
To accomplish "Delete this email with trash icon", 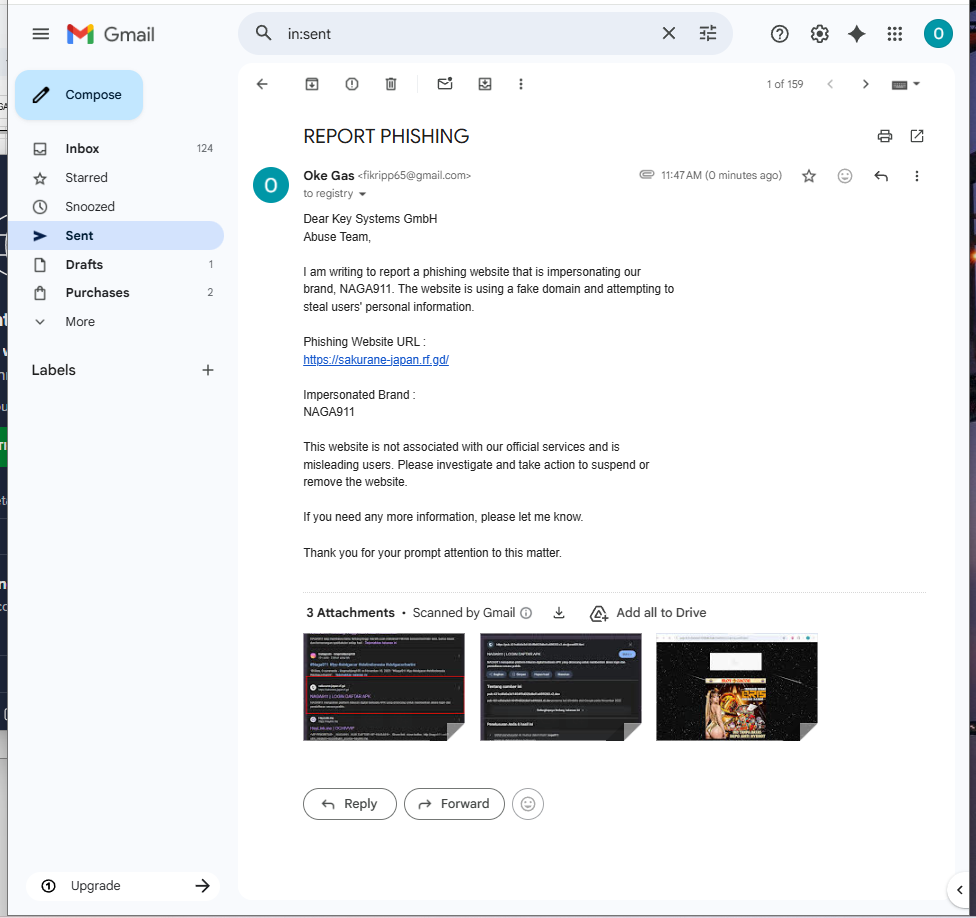I will click(391, 84).
